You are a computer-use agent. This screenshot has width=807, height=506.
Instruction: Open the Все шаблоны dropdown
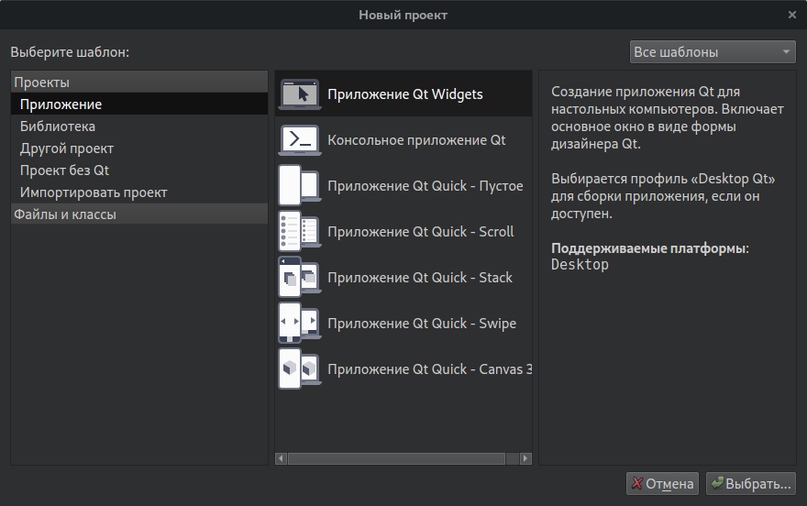click(713, 52)
